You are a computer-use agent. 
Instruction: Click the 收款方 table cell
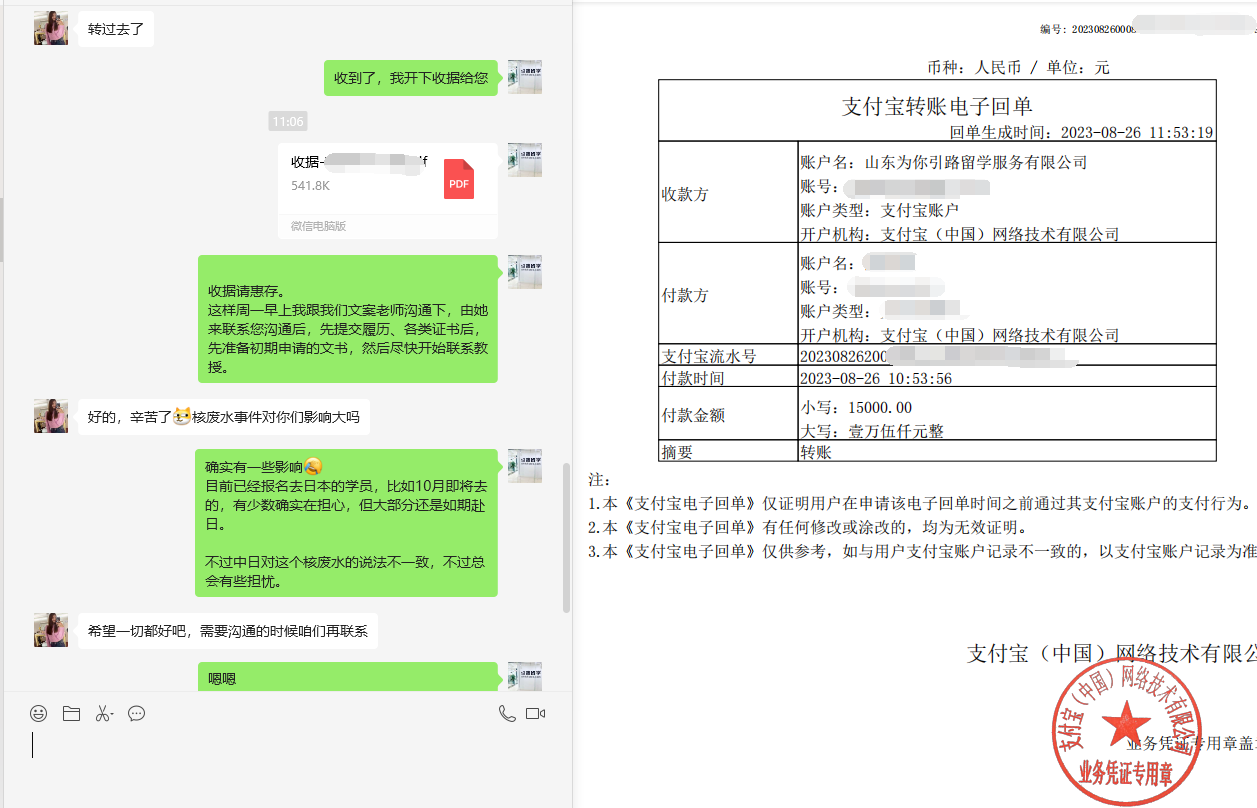tap(728, 194)
